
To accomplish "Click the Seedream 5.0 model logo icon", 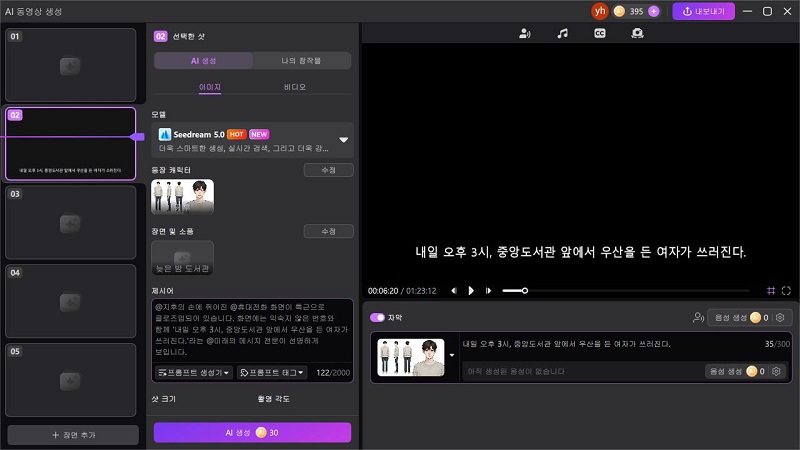I will 164,134.
